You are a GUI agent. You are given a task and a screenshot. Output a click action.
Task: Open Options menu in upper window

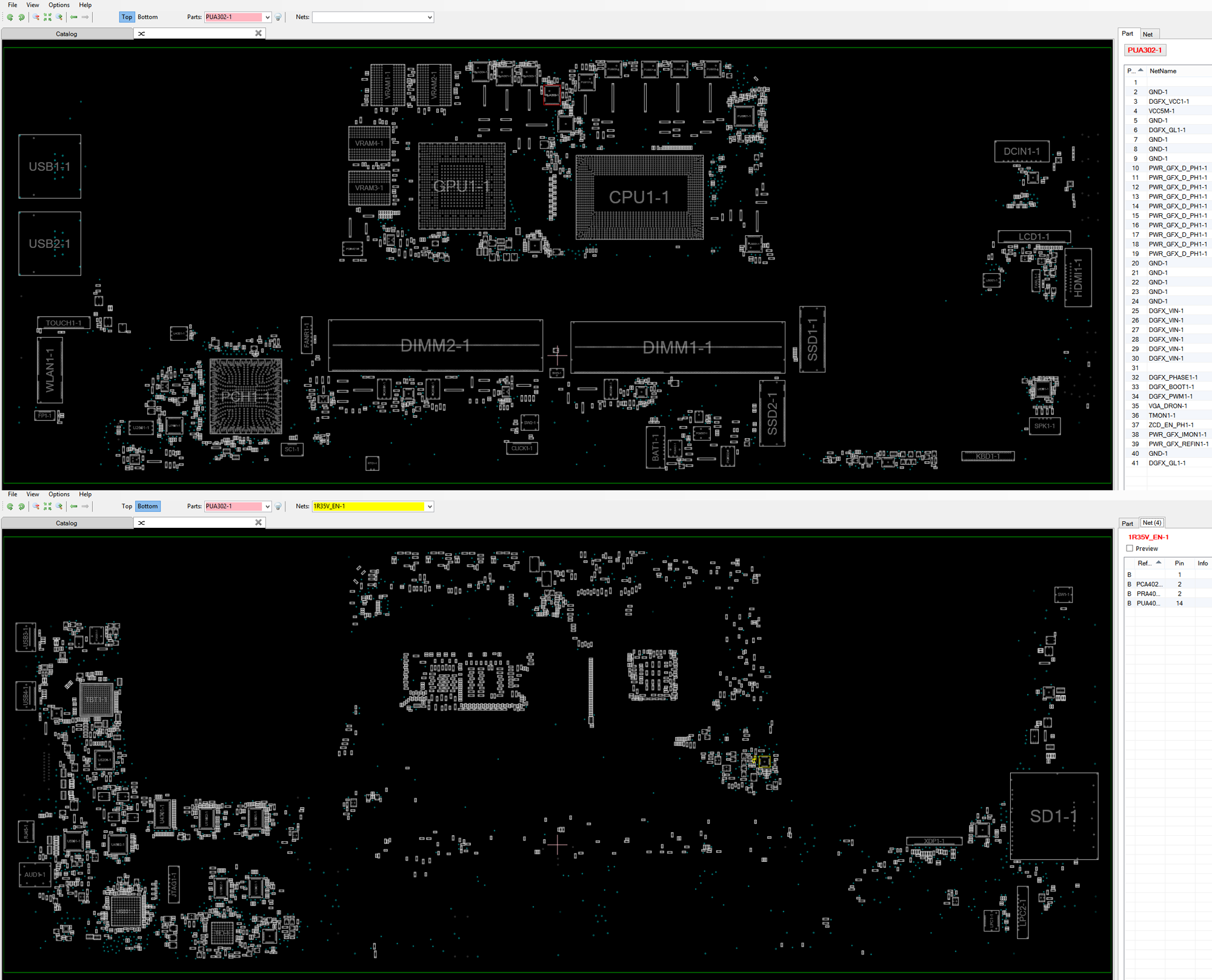point(59,5)
